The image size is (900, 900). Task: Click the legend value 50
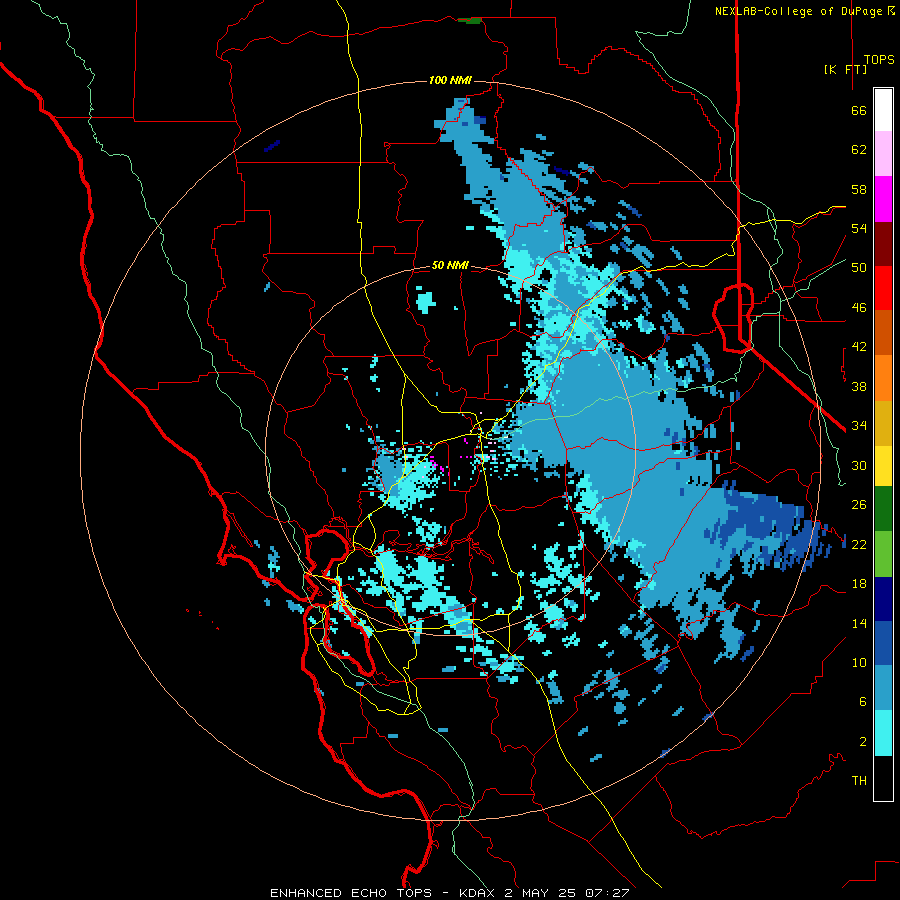(859, 268)
